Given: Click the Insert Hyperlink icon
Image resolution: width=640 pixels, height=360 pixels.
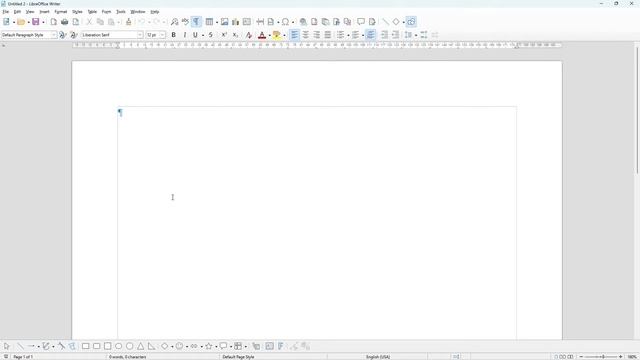Looking at the screenshot, I should (303, 22).
